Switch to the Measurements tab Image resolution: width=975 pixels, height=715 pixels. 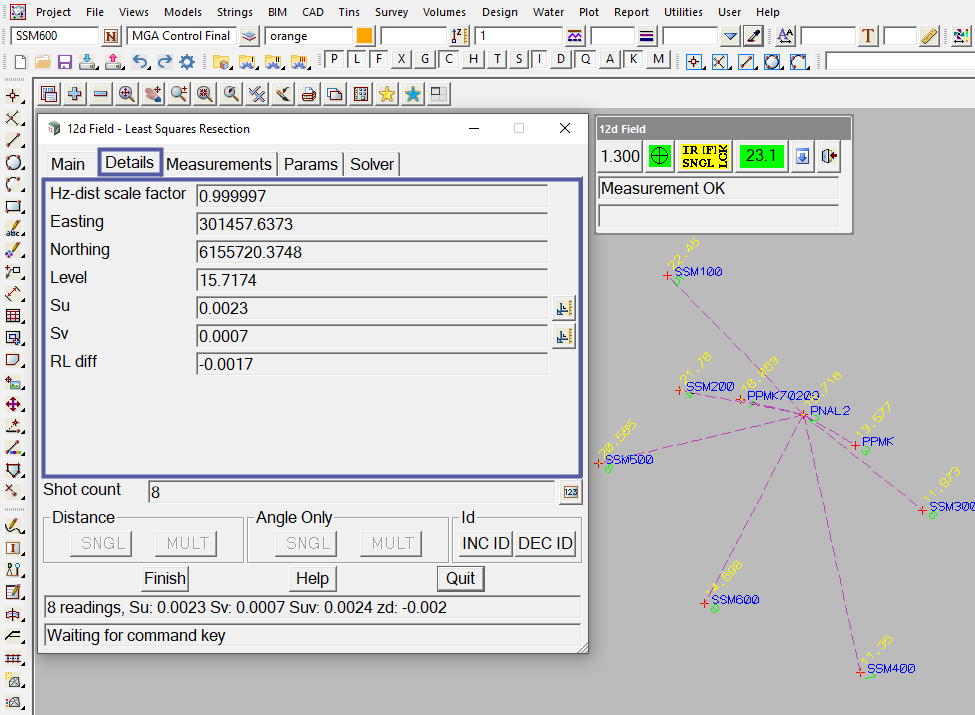pos(219,164)
